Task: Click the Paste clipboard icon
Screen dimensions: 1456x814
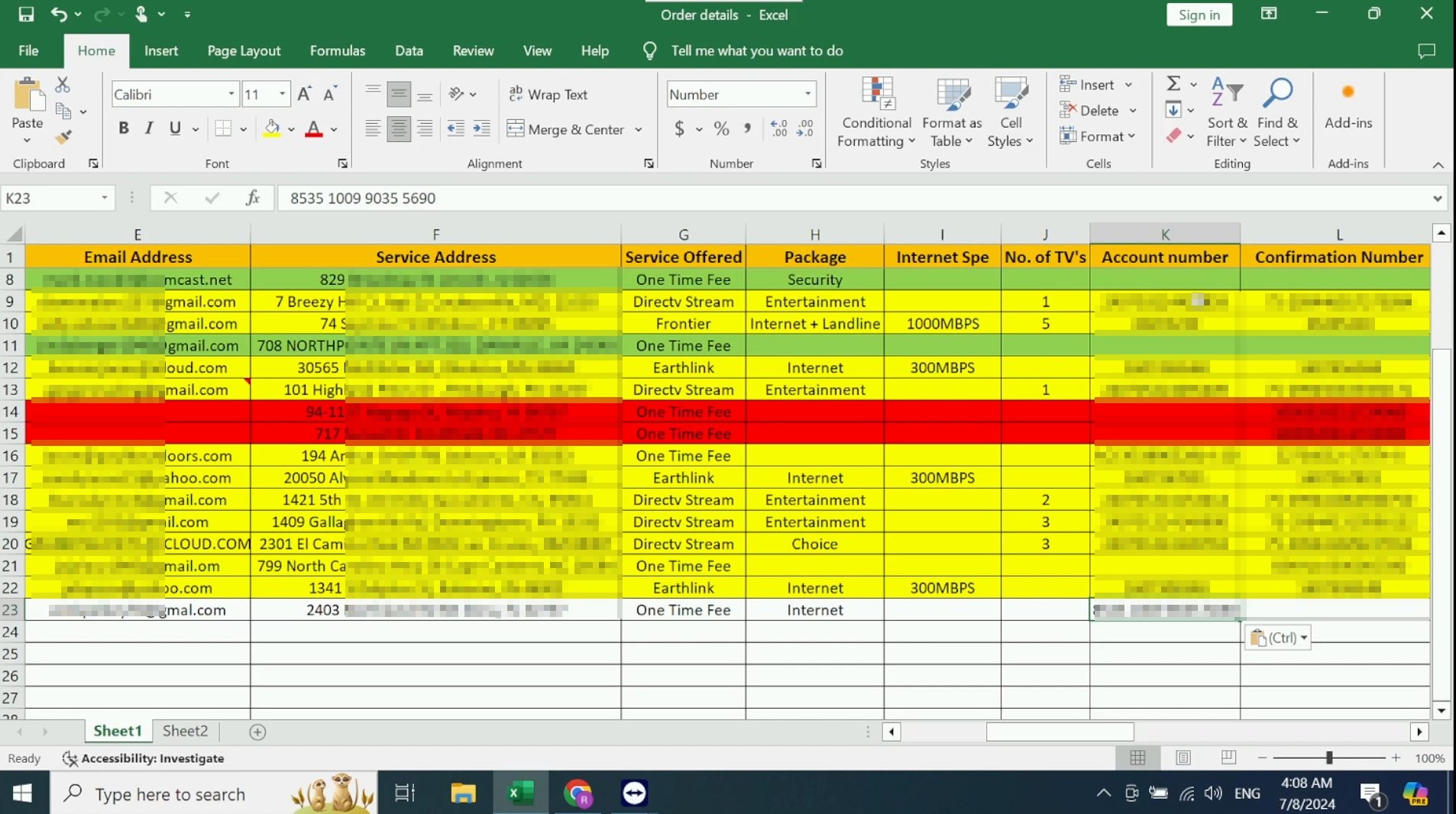Action: [28, 95]
